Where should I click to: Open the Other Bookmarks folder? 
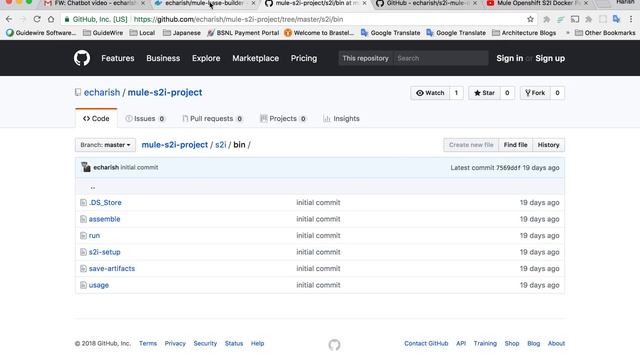[x=605, y=33]
